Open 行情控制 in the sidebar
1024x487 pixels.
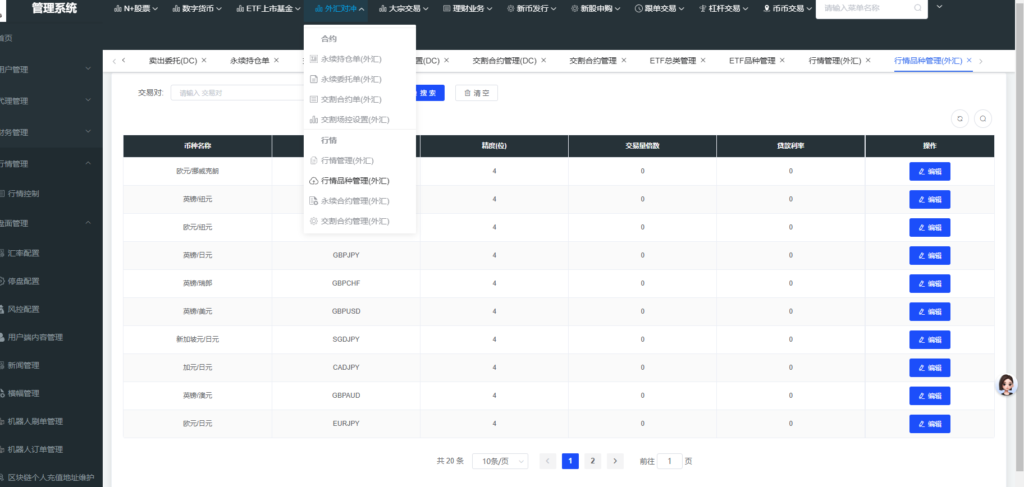click(24, 194)
